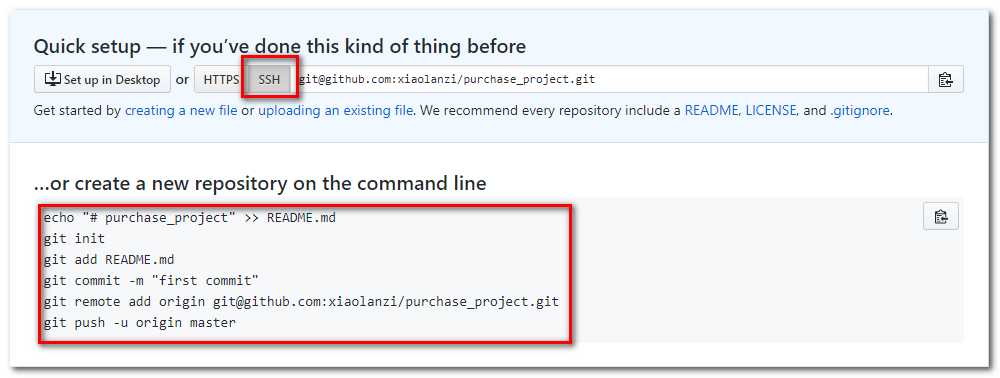This screenshot has height=378, width=1000.
Task: Click the Set up in Desktop button
Action: click(x=102, y=80)
